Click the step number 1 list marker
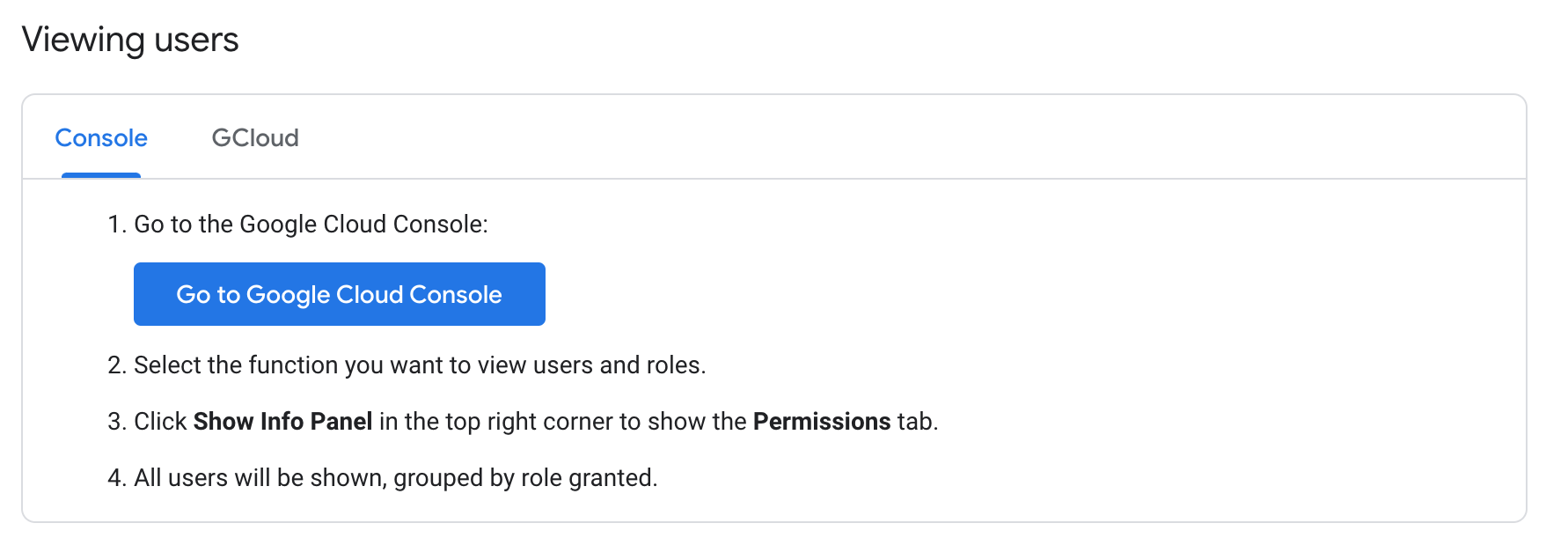The width and height of the screenshot is (1568, 560). [x=116, y=225]
